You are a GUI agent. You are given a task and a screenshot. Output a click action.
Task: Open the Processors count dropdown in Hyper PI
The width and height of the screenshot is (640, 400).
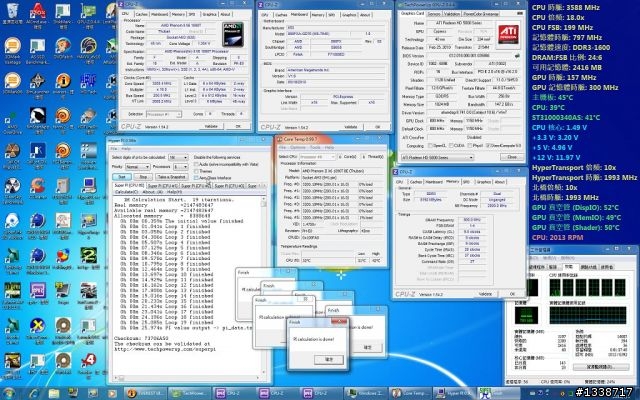pos(180,167)
